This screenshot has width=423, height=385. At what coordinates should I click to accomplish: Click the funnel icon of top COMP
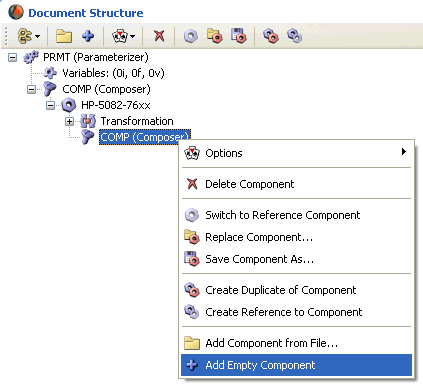[50, 89]
